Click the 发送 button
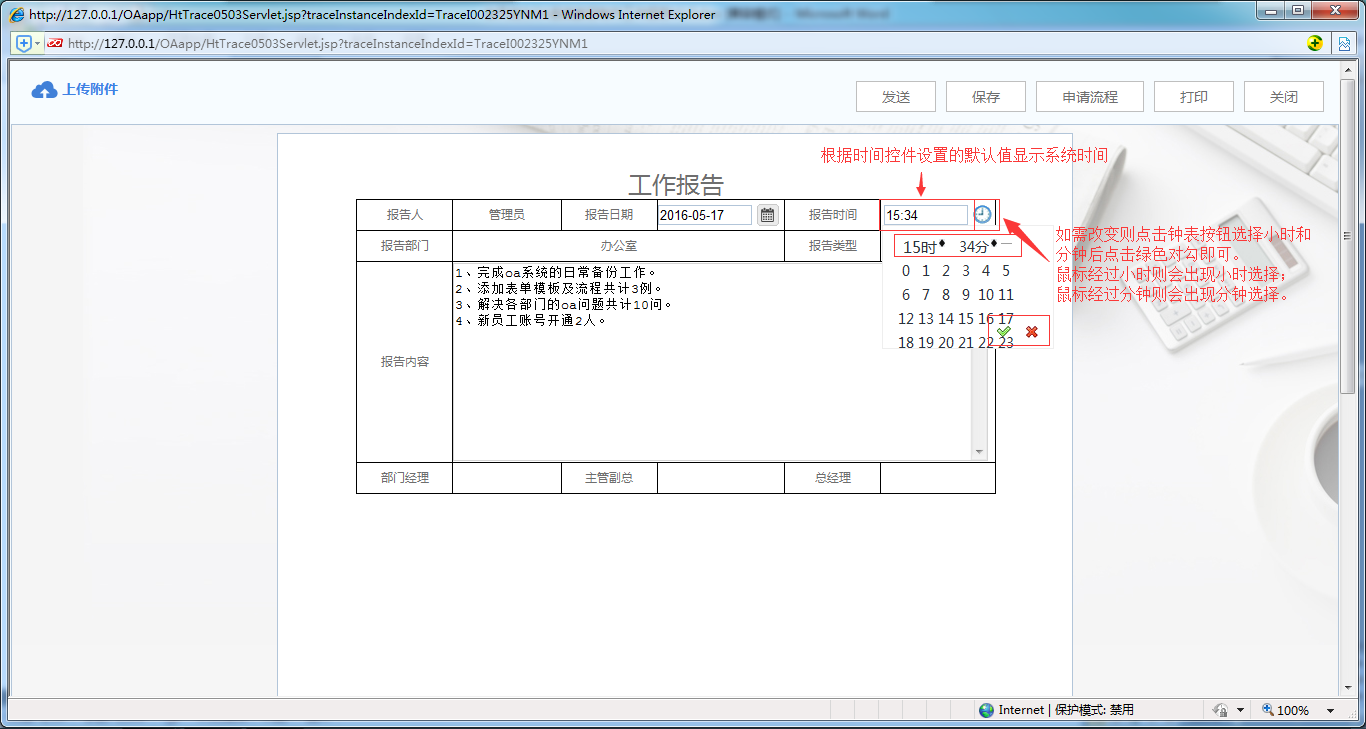 point(895,96)
